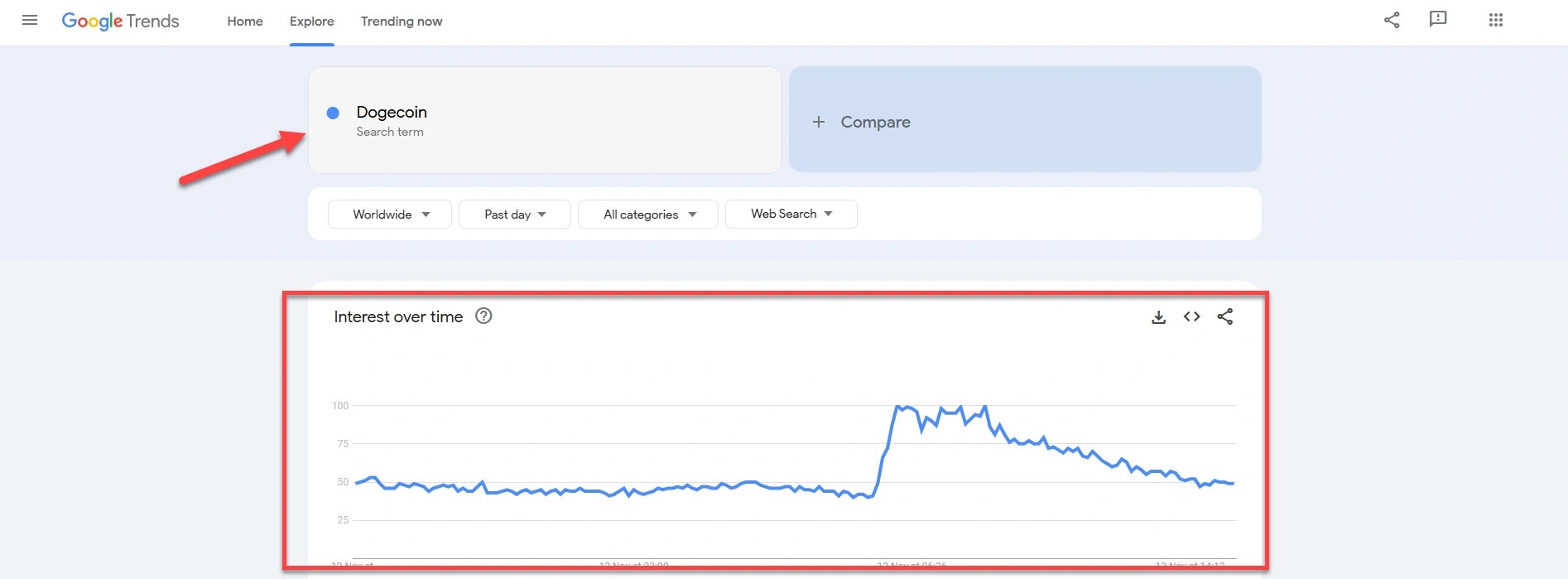The width and height of the screenshot is (1568, 579).
Task: Click the Google Trends logo
Action: 121,22
